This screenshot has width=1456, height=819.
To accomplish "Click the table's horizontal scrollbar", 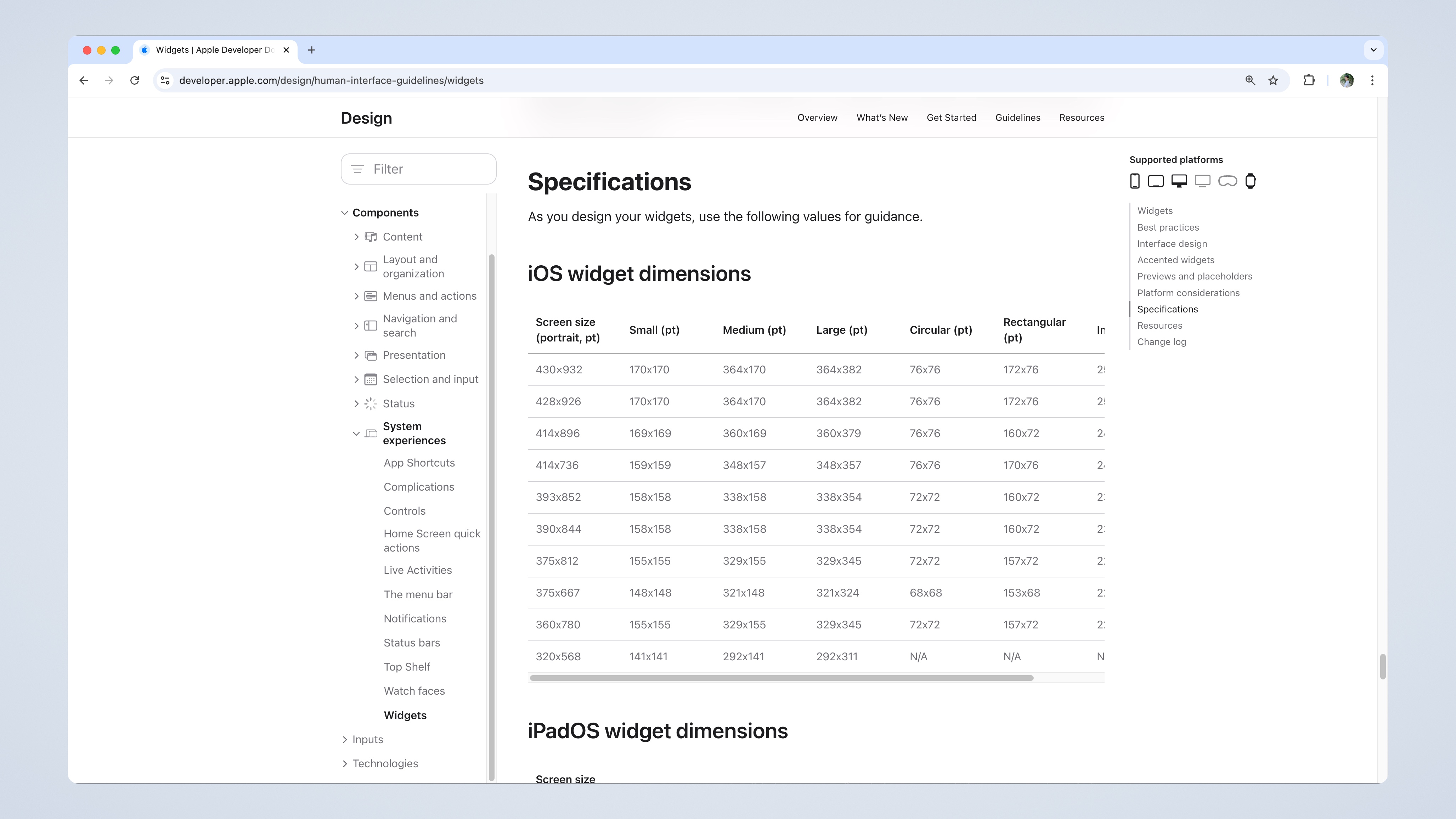I will (781, 678).
